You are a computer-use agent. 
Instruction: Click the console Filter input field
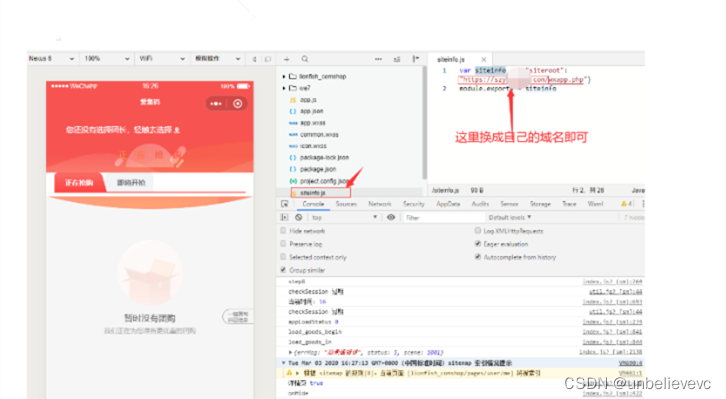443,217
